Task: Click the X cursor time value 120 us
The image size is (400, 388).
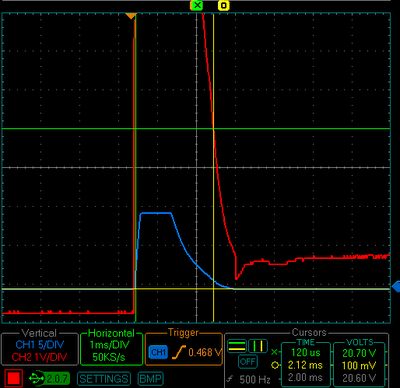Action: point(306,353)
